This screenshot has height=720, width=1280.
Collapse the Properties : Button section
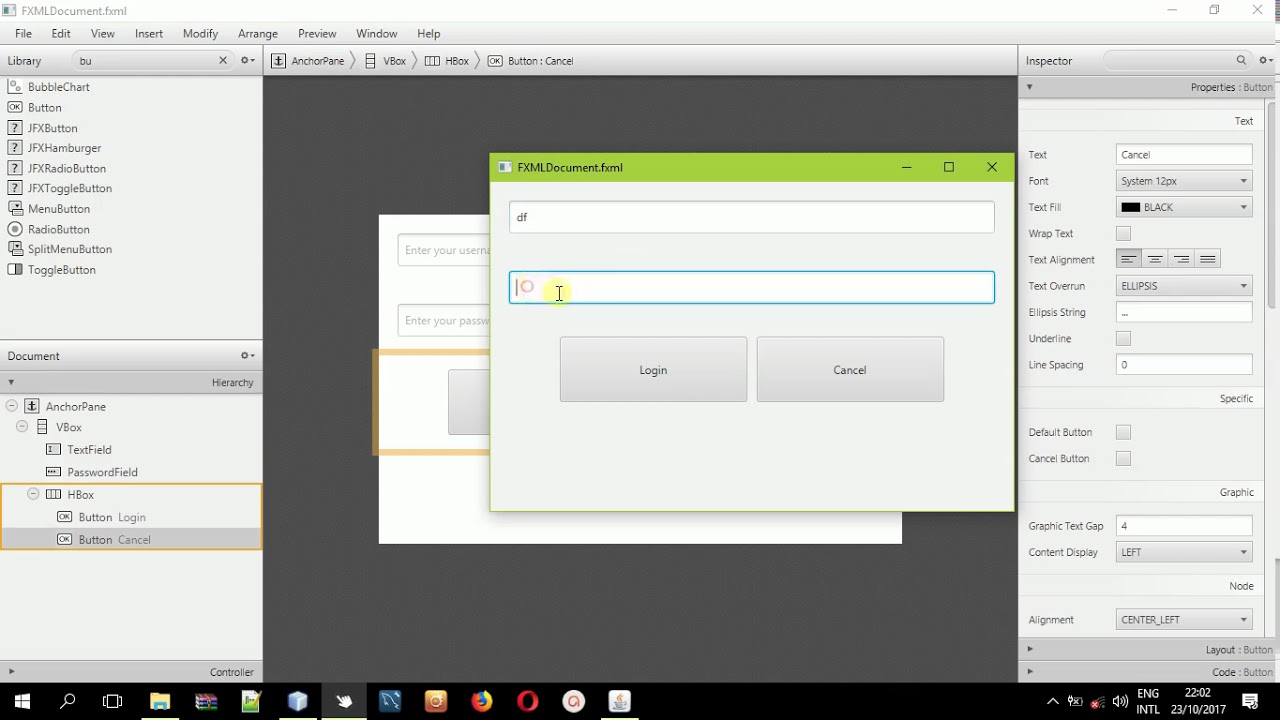point(1029,87)
